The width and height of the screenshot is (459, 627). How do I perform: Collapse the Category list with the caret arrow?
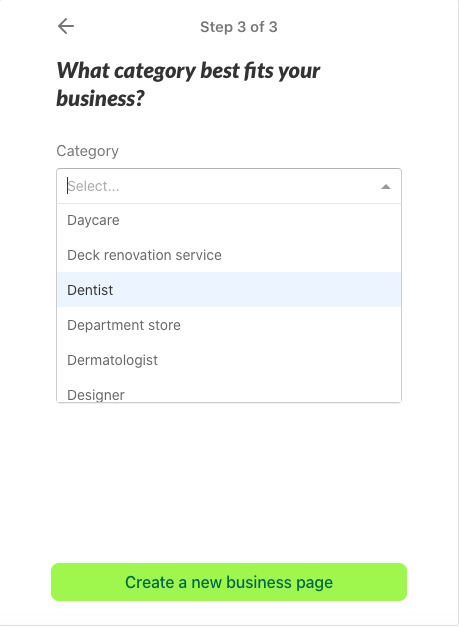click(385, 186)
